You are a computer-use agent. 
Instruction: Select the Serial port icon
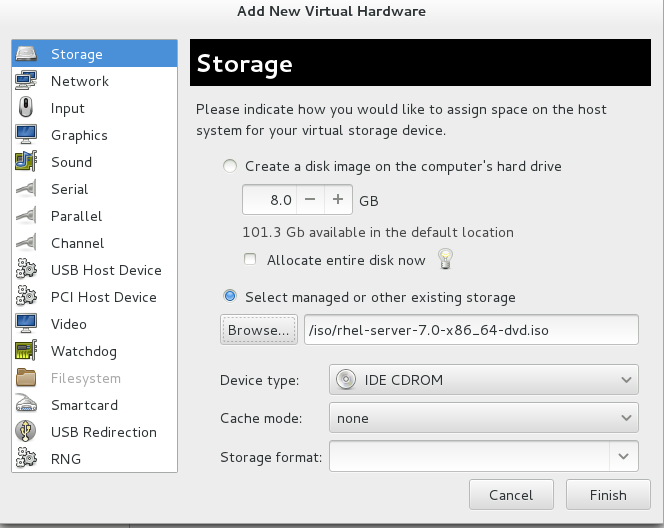tap(26, 188)
